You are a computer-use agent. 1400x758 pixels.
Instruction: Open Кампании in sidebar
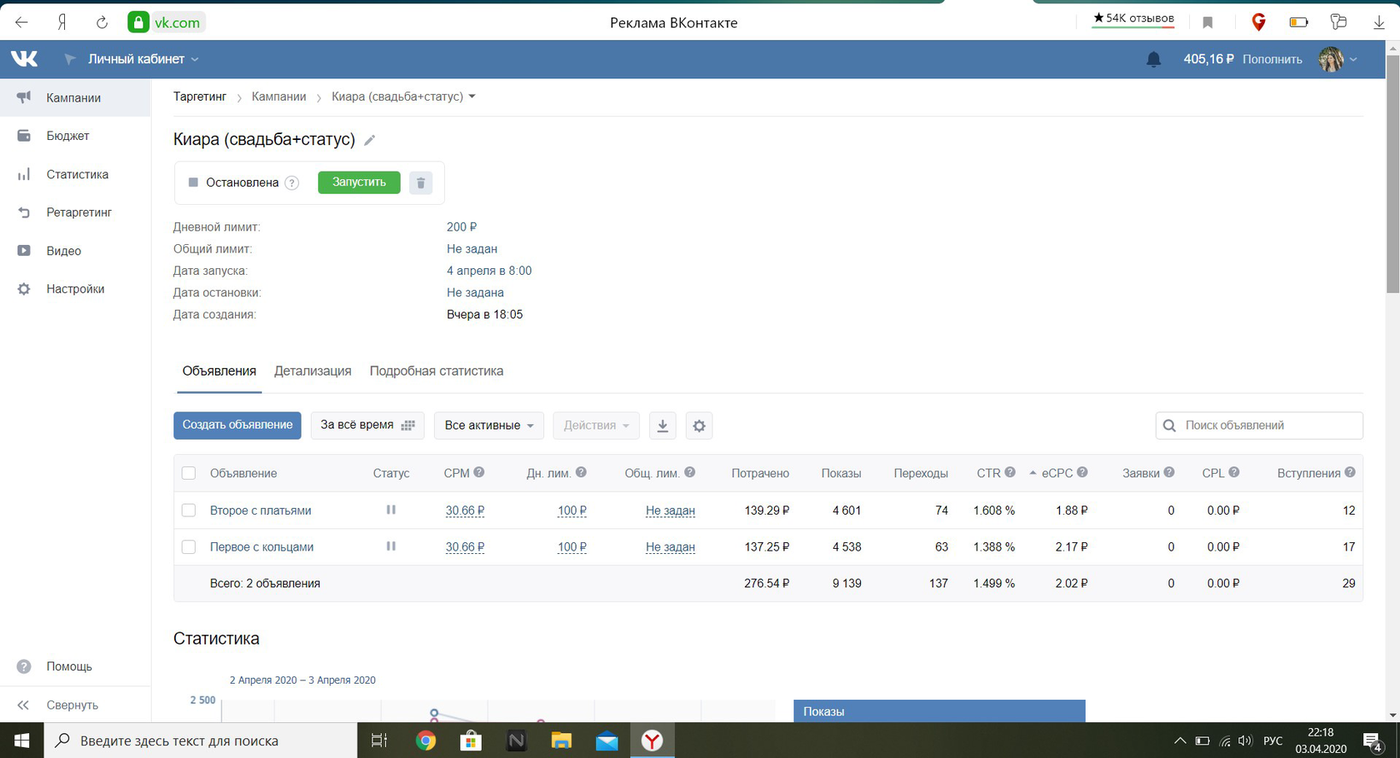pos(75,98)
